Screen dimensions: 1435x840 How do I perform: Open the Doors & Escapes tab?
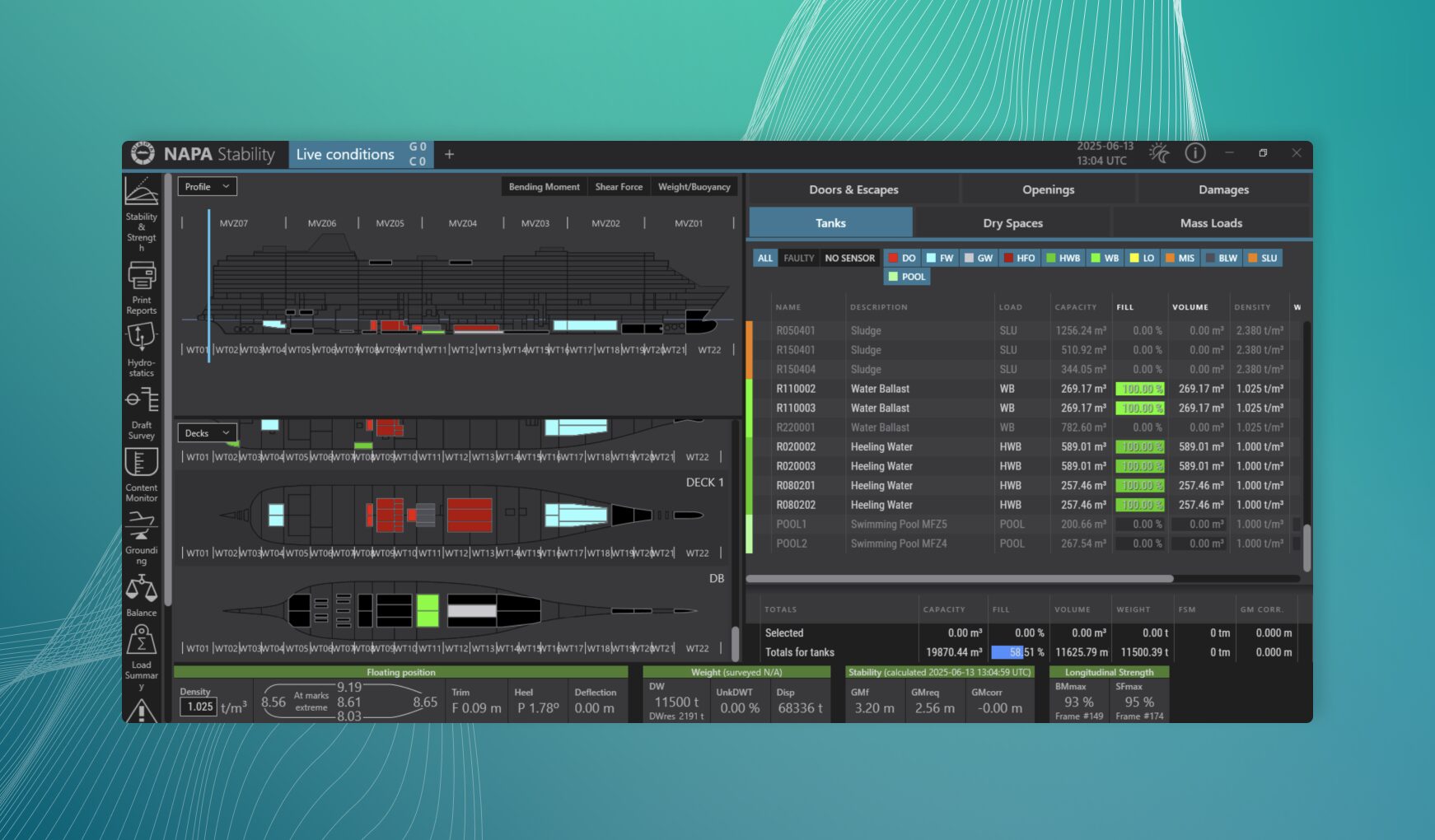click(x=853, y=189)
